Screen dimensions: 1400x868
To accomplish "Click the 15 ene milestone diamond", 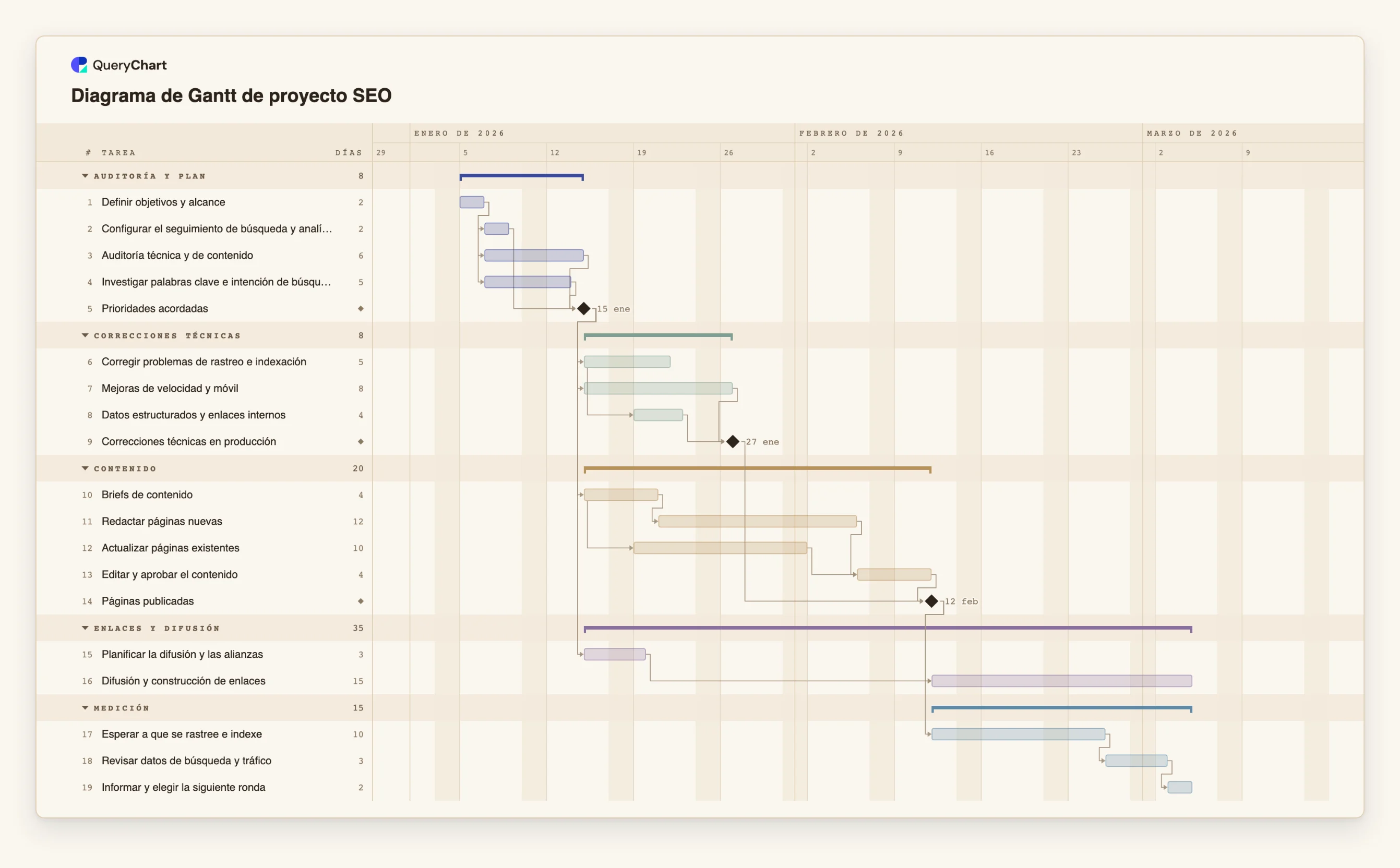I will click(x=584, y=309).
